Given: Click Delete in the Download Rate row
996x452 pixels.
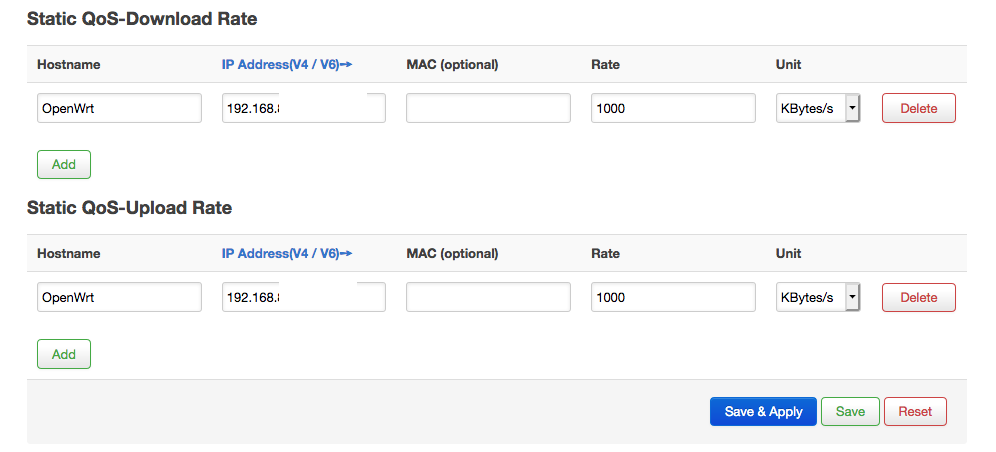Looking at the screenshot, I should coord(918,108).
